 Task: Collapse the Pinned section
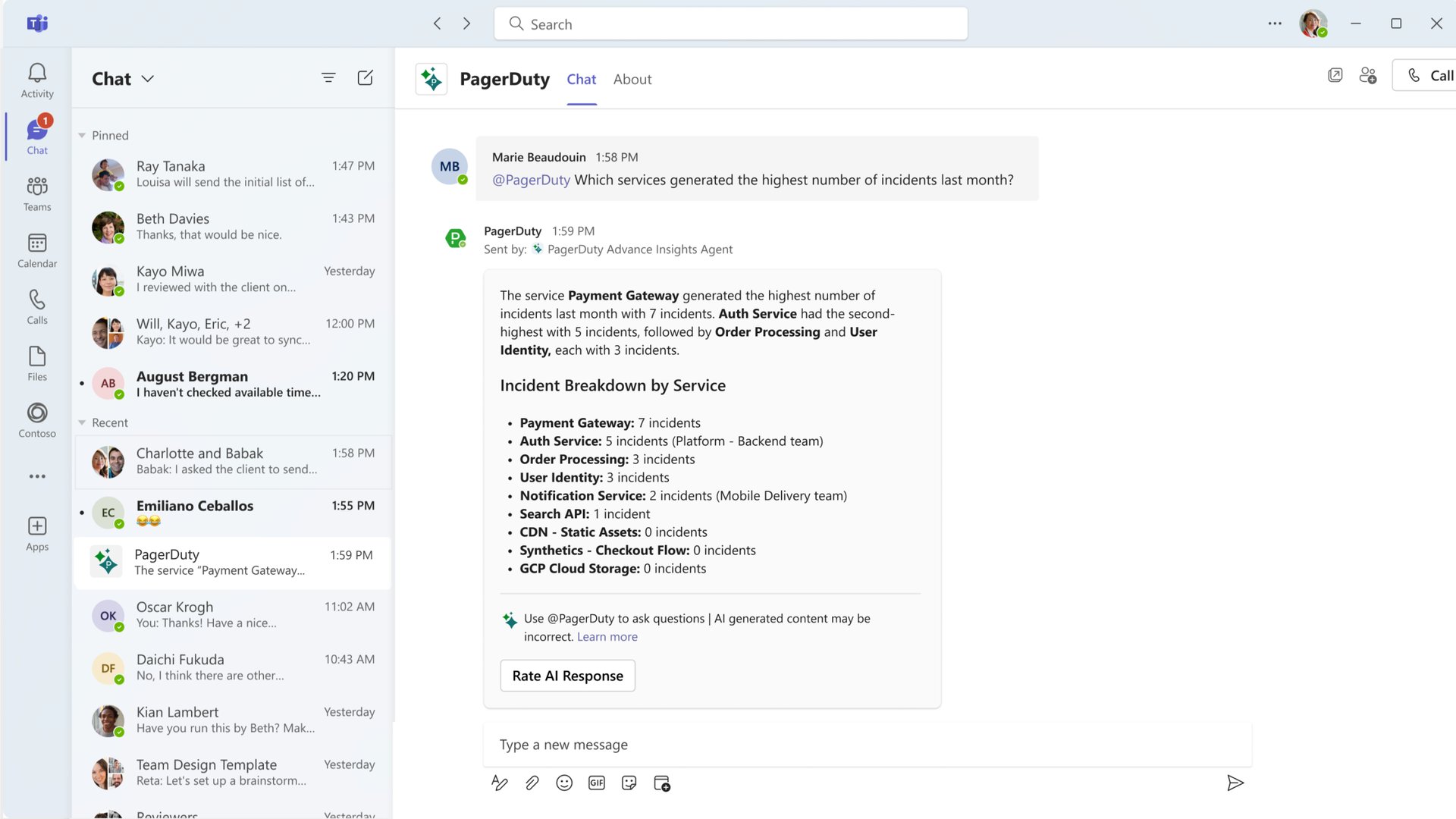point(82,136)
